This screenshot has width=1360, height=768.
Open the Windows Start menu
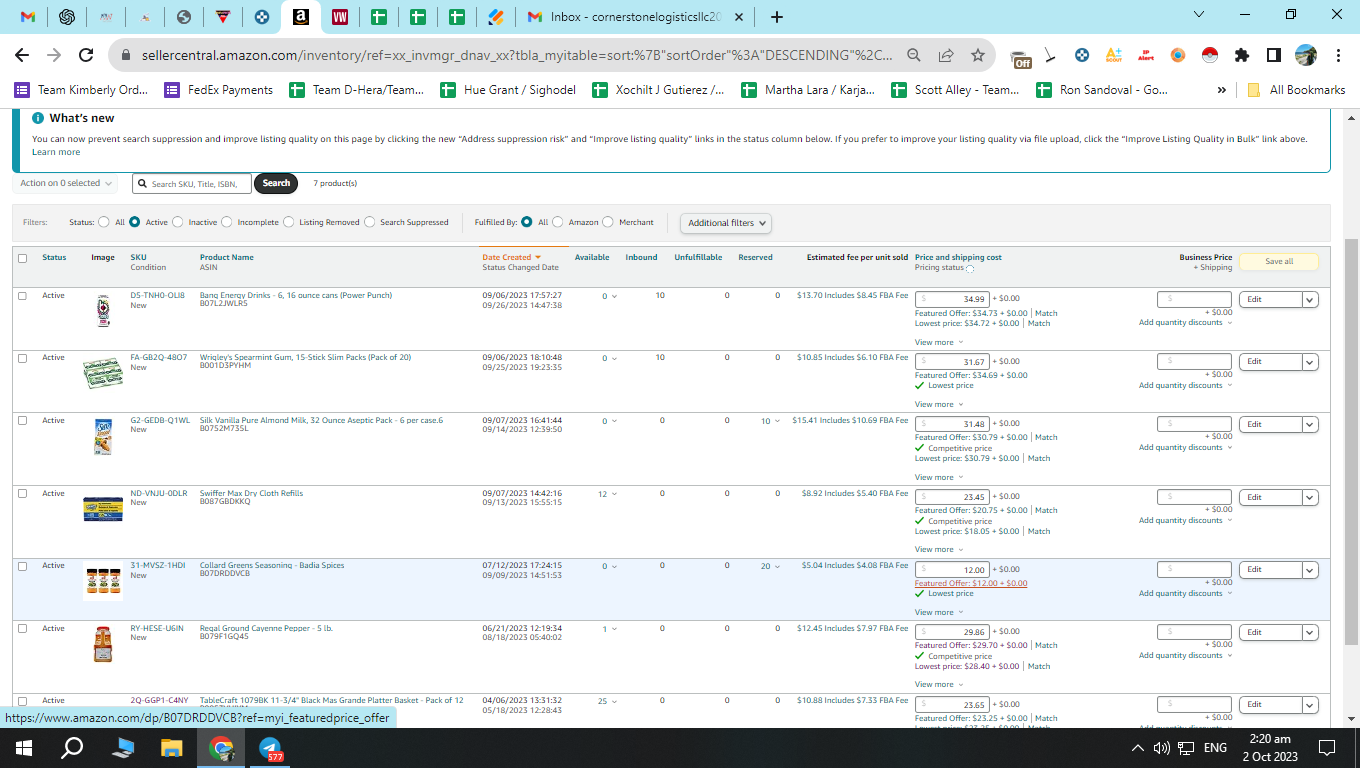tap(24, 747)
